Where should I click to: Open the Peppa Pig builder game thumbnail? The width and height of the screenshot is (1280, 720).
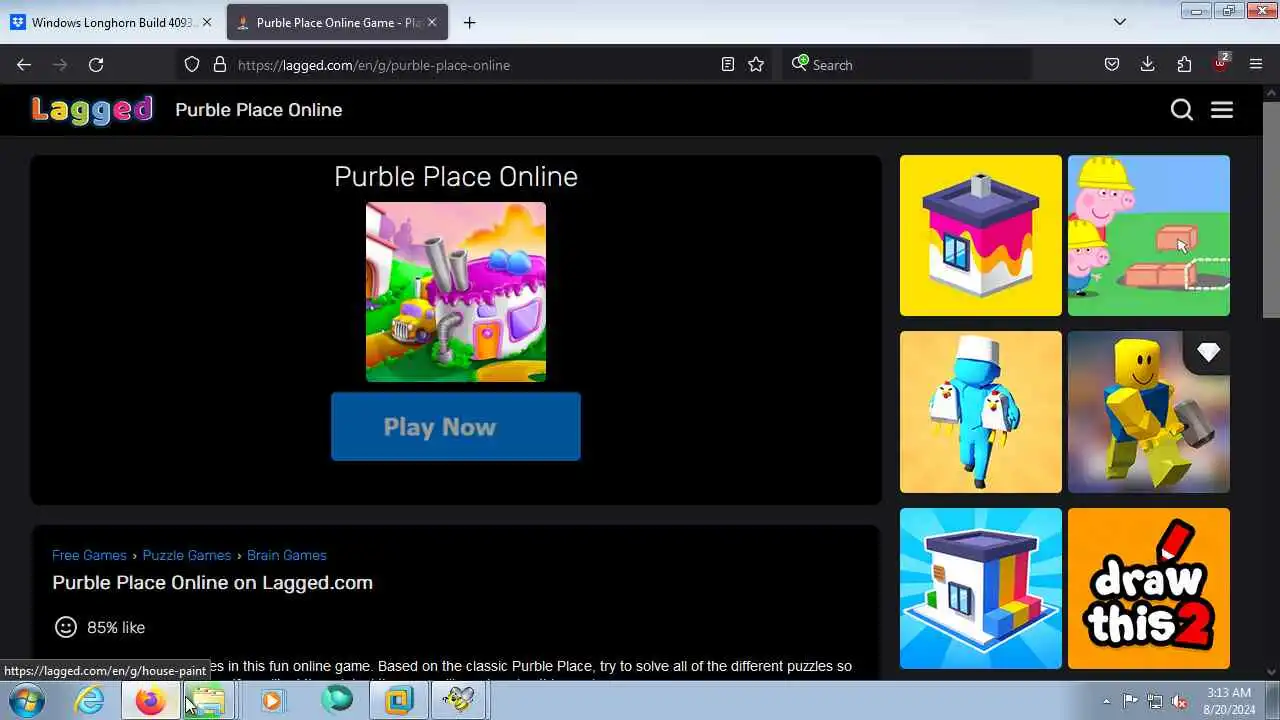[1149, 235]
